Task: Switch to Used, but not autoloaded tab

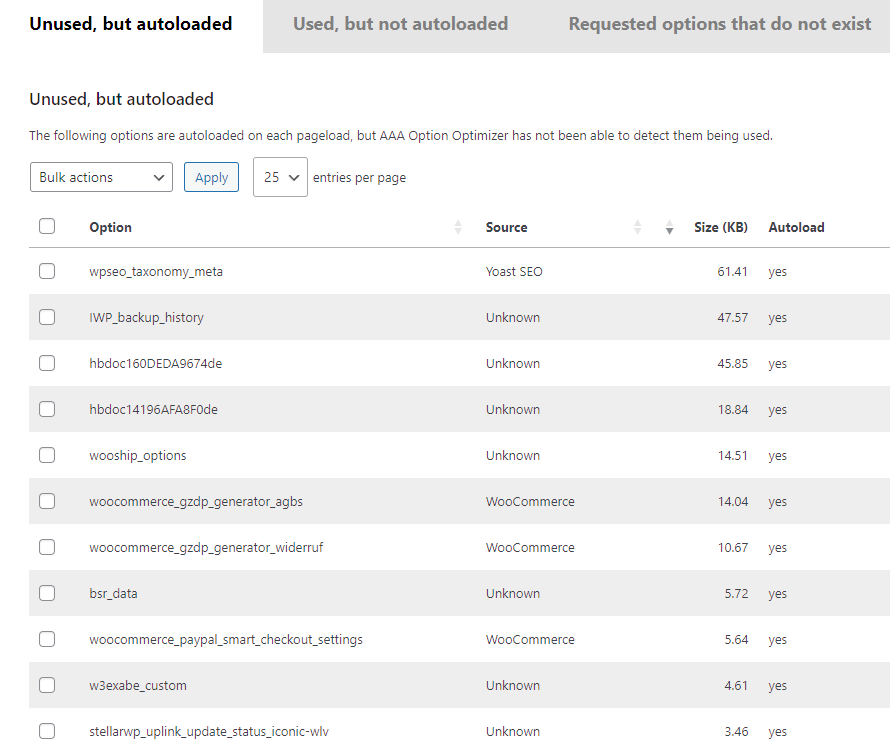Action: click(x=400, y=24)
